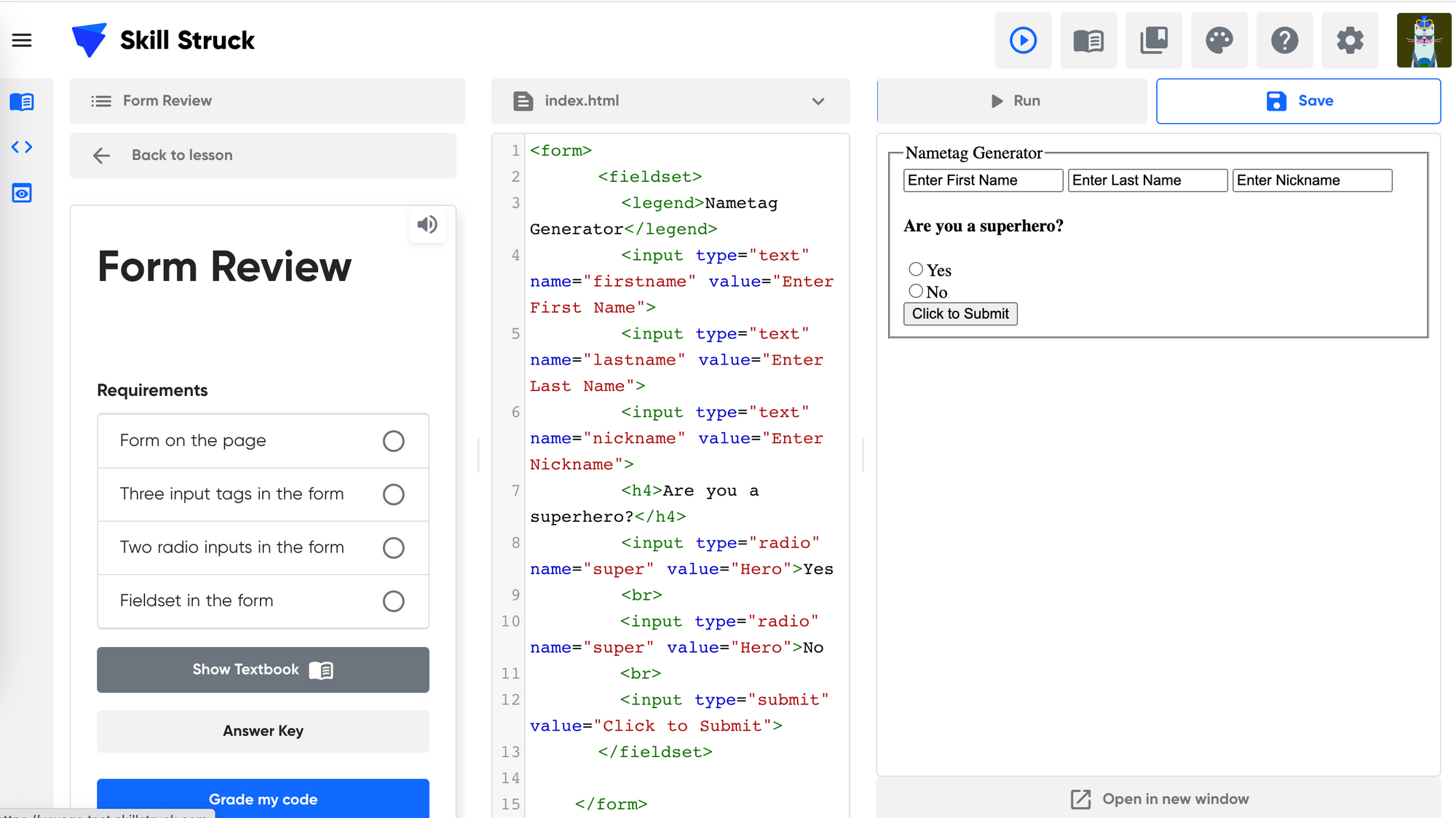Viewport: 1456px width, 818px height.
Task: Click the play circle icon in header
Action: pyautogui.click(x=1023, y=40)
